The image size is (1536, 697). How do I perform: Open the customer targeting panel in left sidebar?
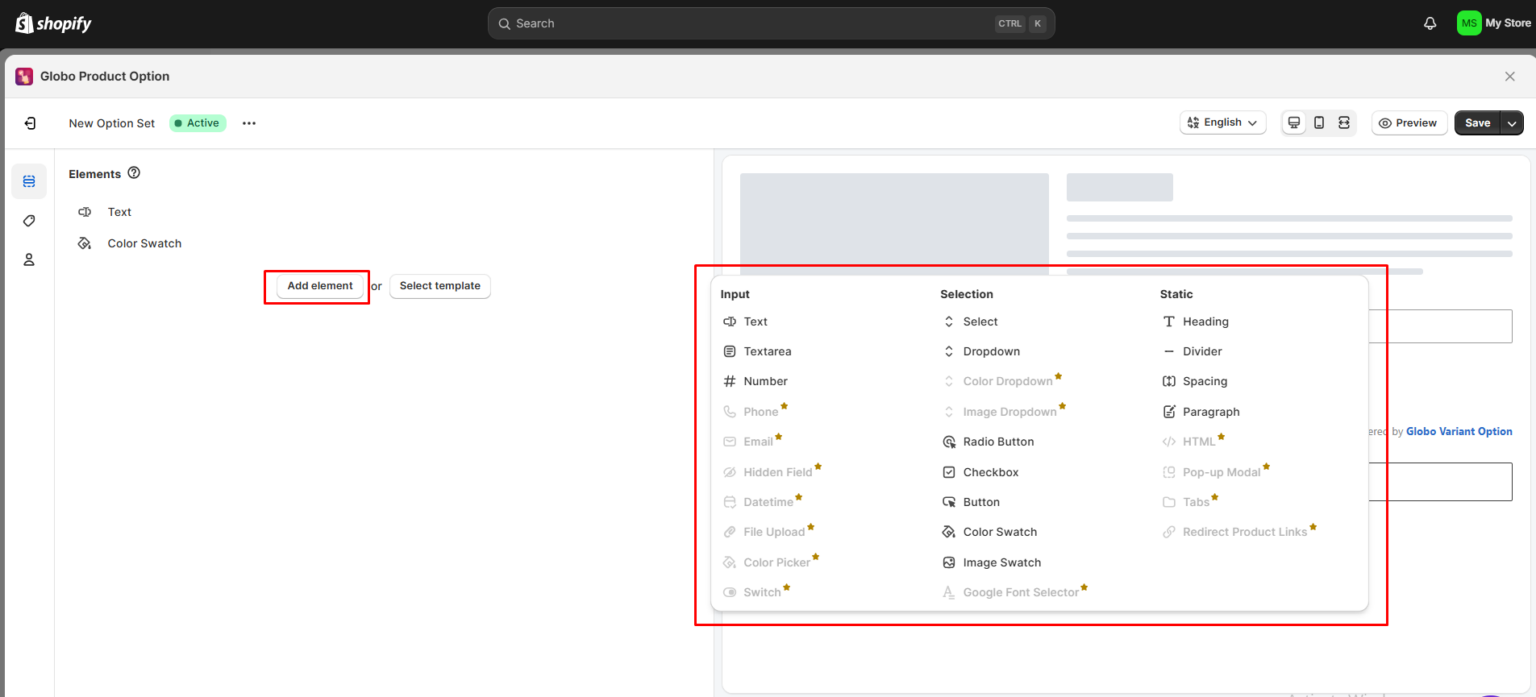pyautogui.click(x=28, y=259)
